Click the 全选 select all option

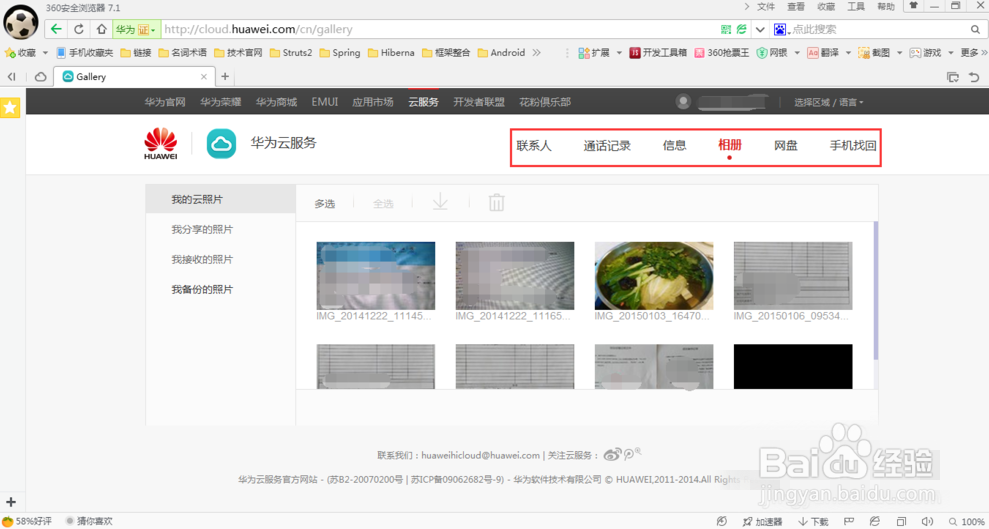[x=383, y=203]
